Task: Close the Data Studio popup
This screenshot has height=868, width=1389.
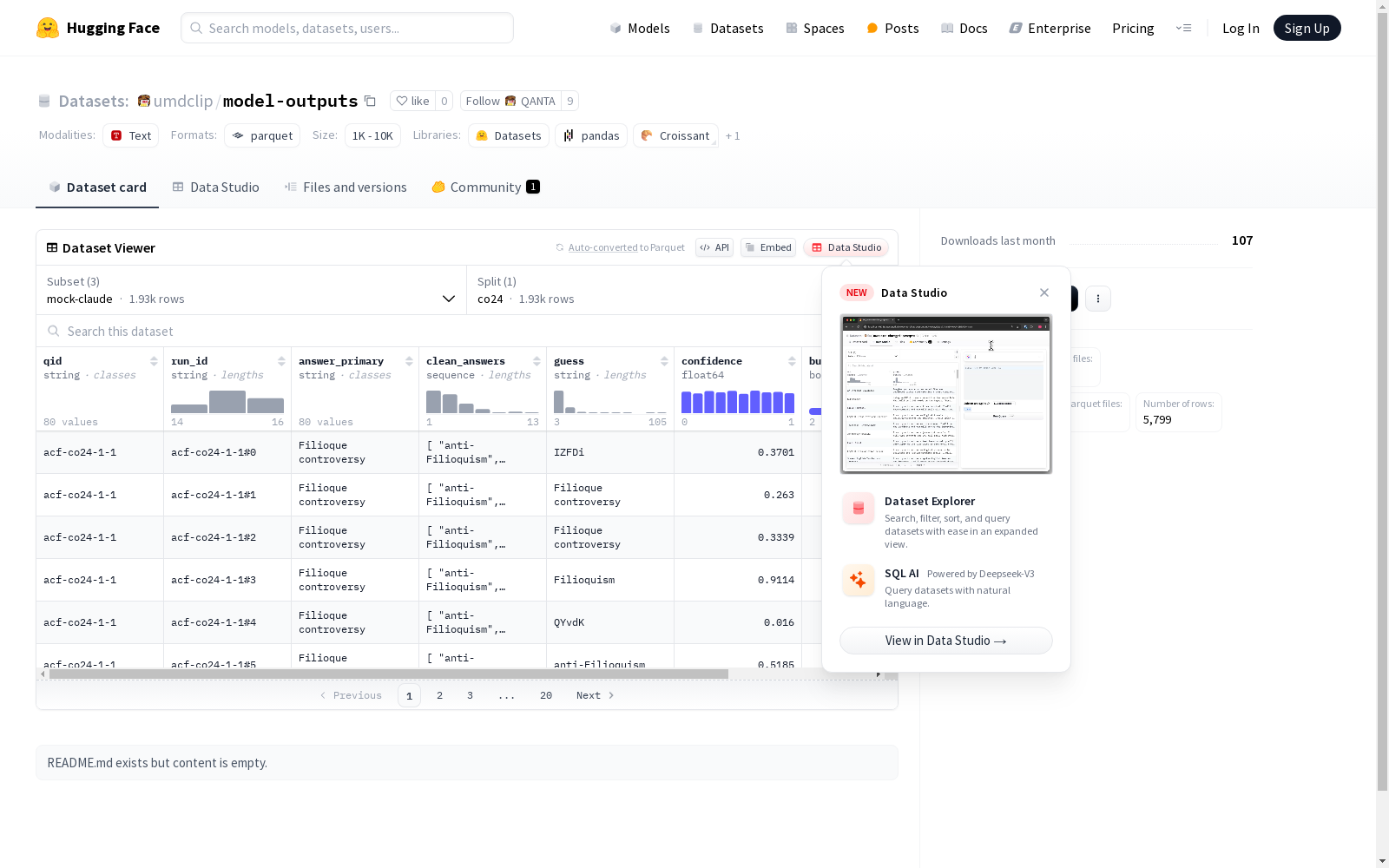Action: click(x=1044, y=293)
